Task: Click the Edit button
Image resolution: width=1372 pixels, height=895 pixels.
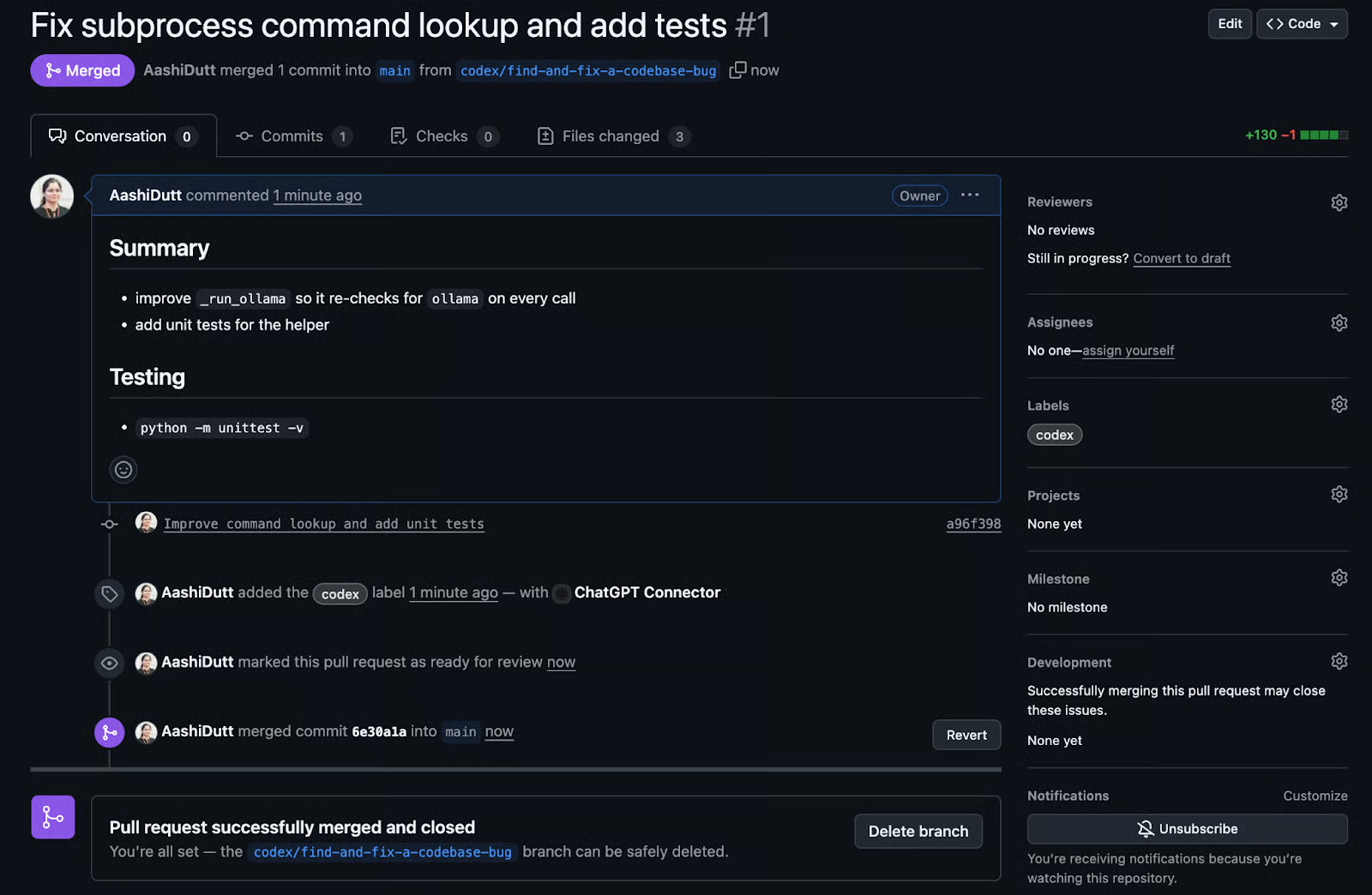Action: [x=1229, y=23]
